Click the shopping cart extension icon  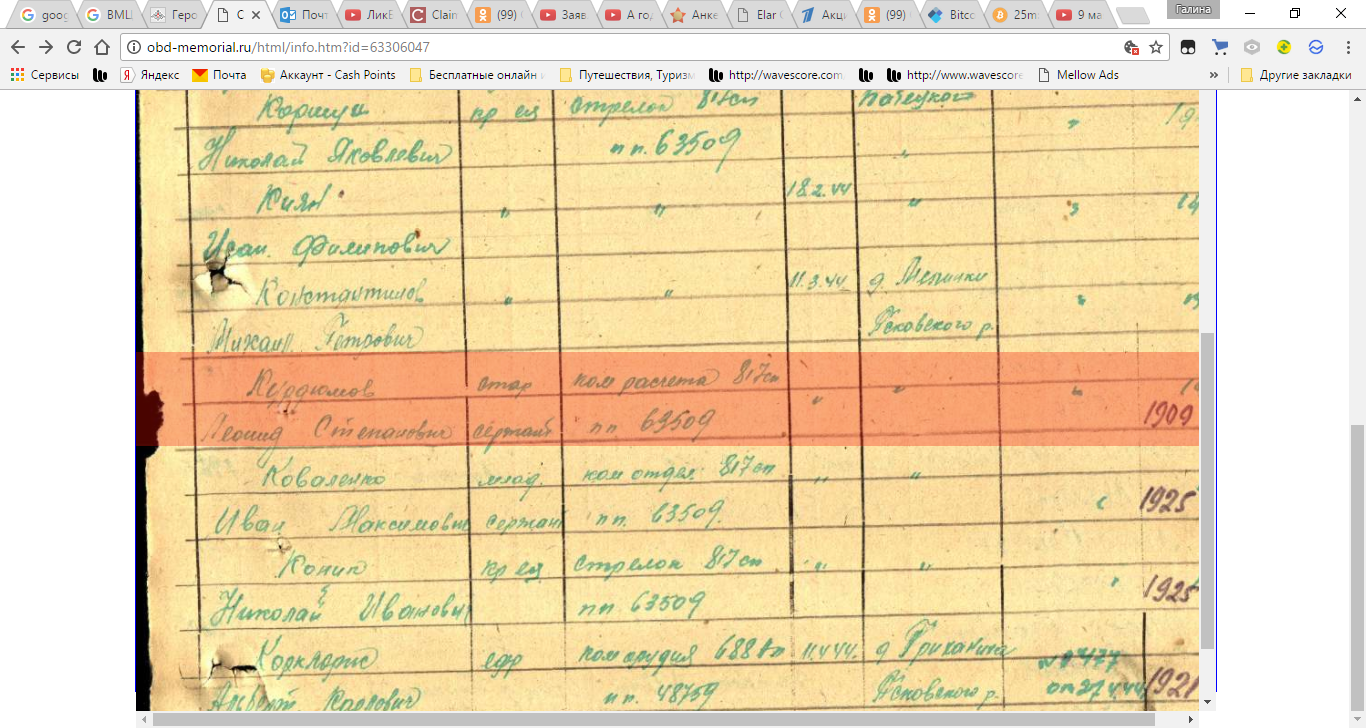1220,47
